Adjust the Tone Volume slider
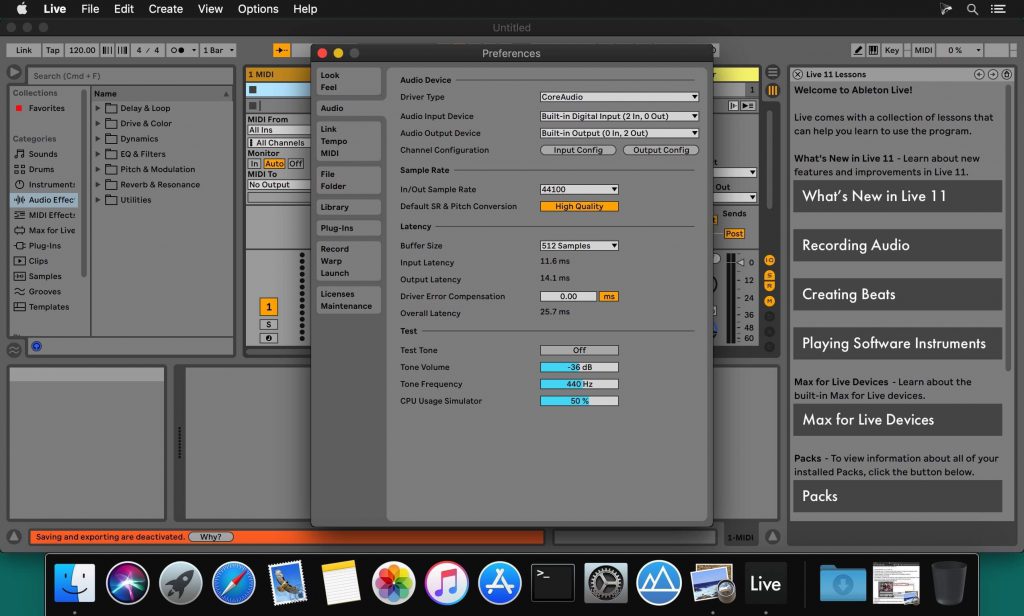 (x=578, y=366)
